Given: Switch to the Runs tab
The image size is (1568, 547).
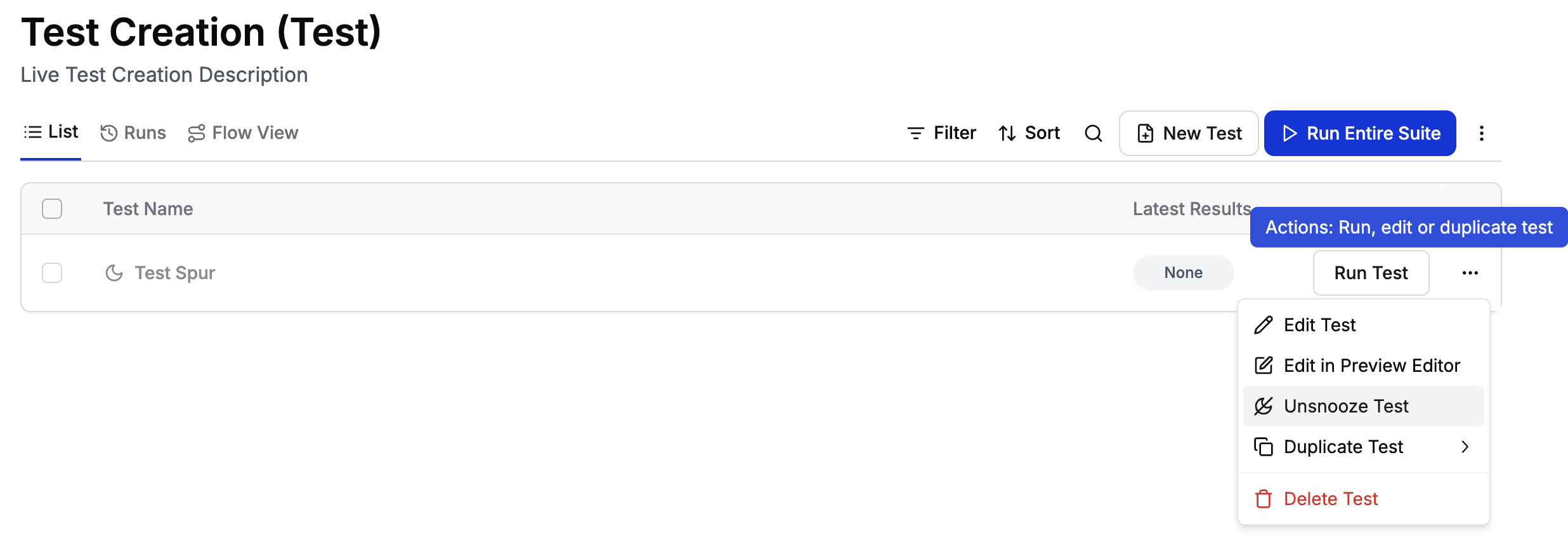Looking at the screenshot, I should click(x=133, y=133).
